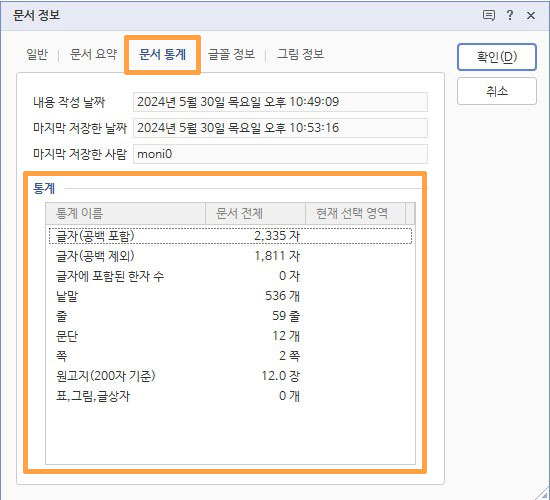
Task: Open the 글꼴 정보 tab
Action: (231, 55)
